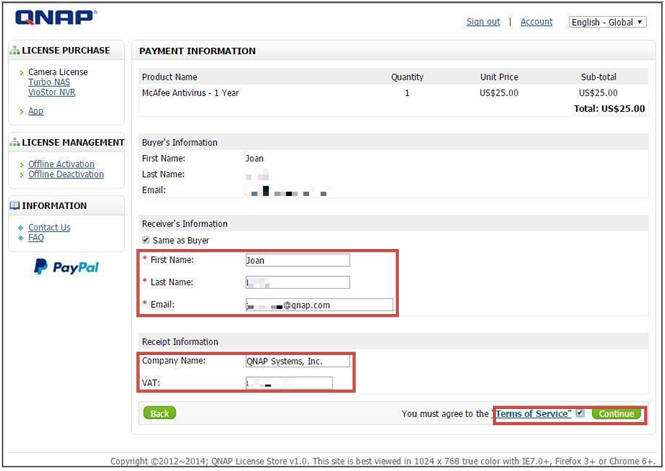Go to Offline Activation
Viewport: 665px width, 471px height.
61,164
